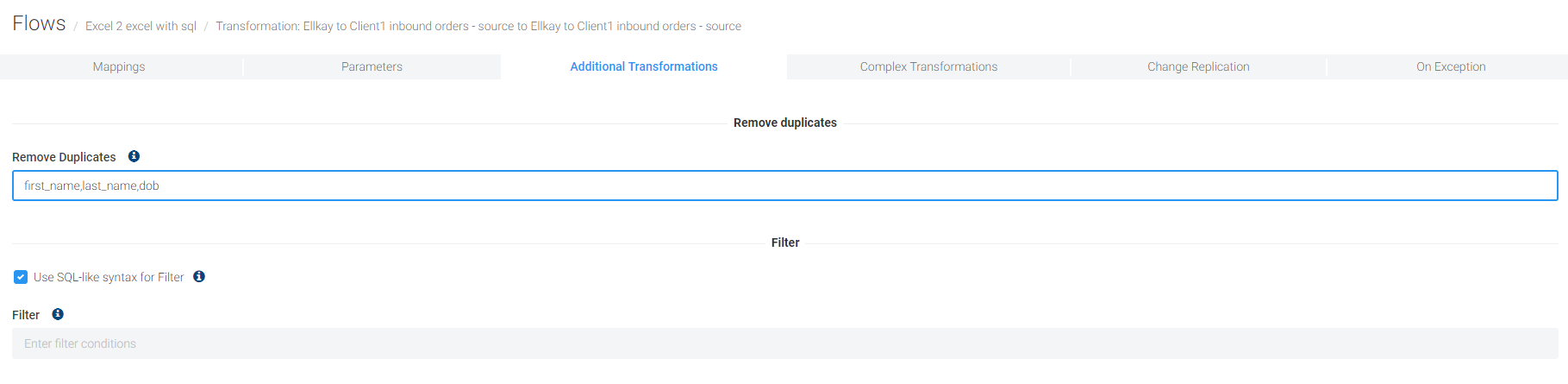Click info icon next to SQL-like syntax option

(x=199, y=276)
